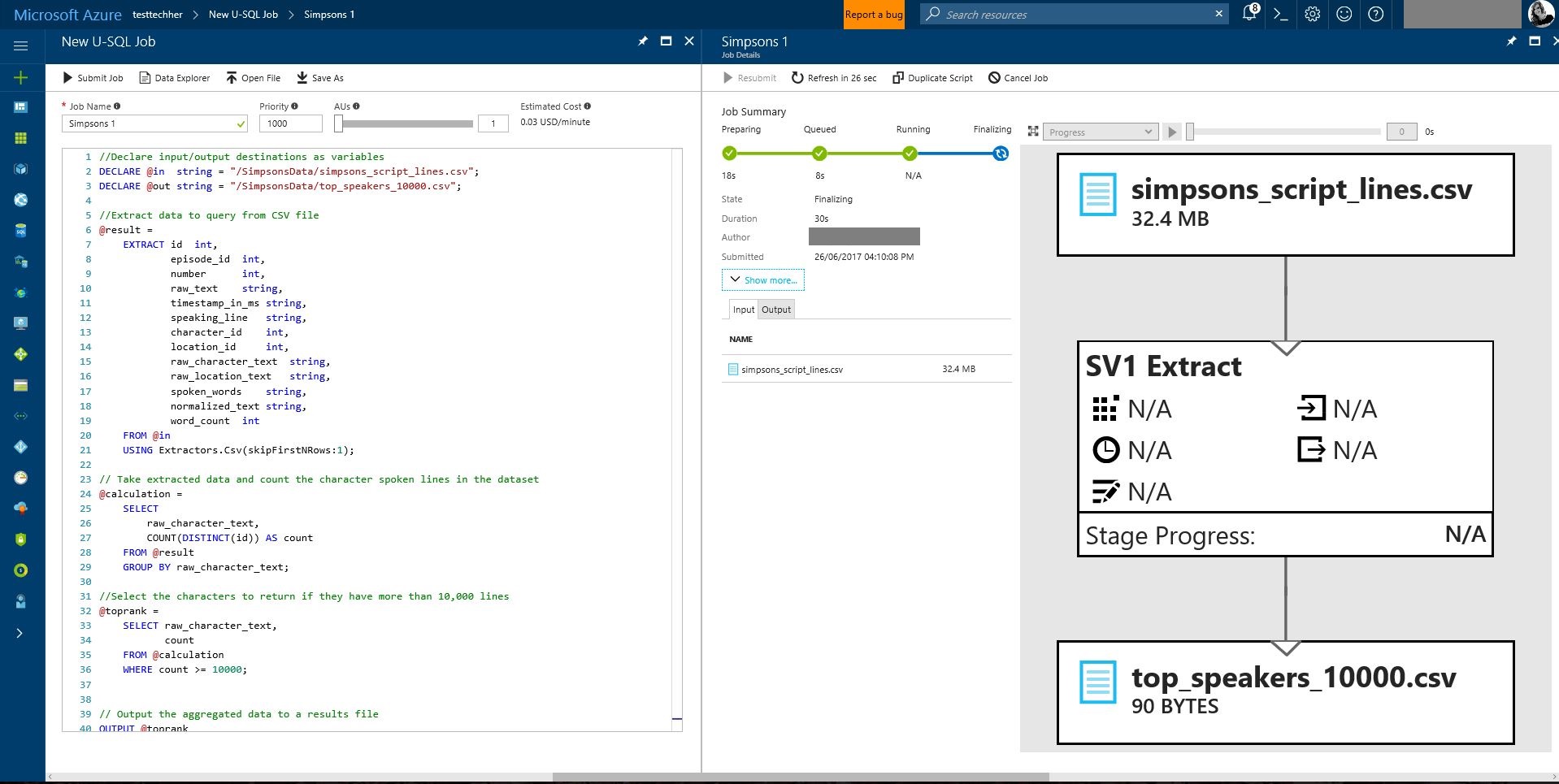The height and width of the screenshot is (784, 1559).
Task: Click the Queued stage checkmark
Action: click(819, 153)
